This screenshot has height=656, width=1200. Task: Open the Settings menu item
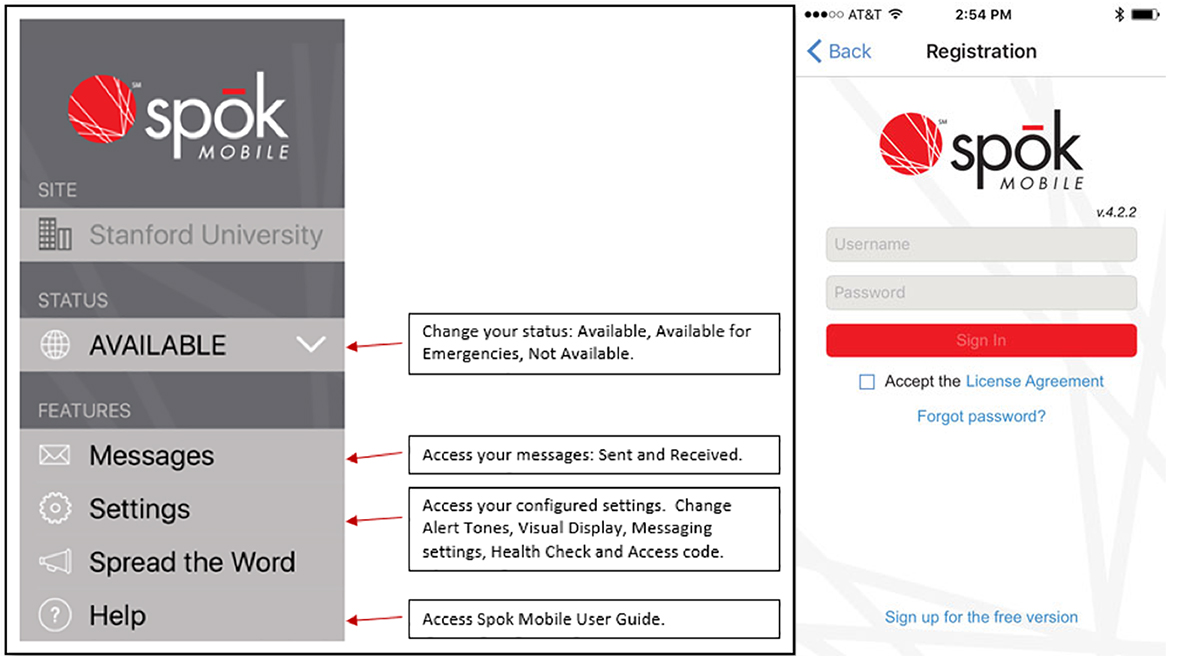[182, 509]
